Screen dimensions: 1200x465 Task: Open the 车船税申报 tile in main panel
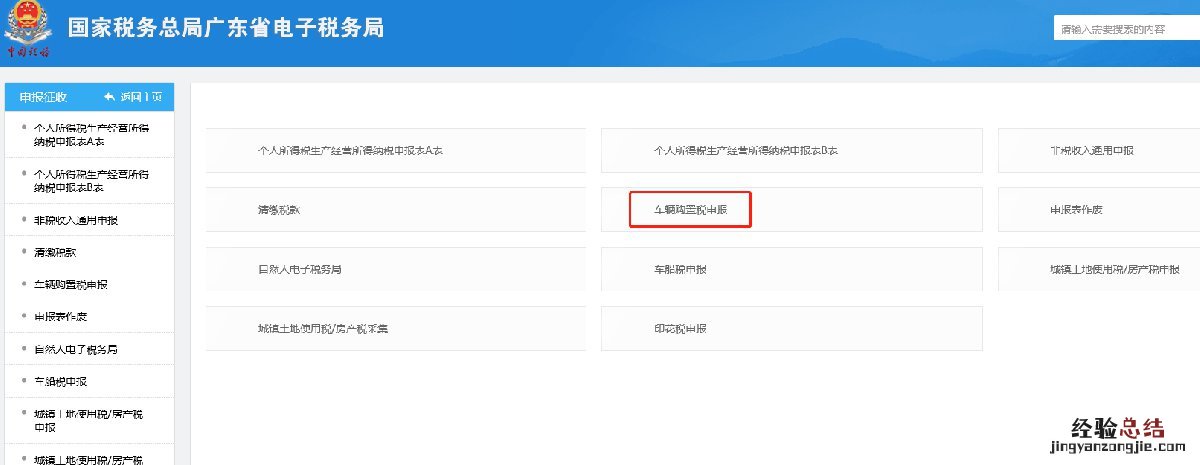(x=681, y=270)
